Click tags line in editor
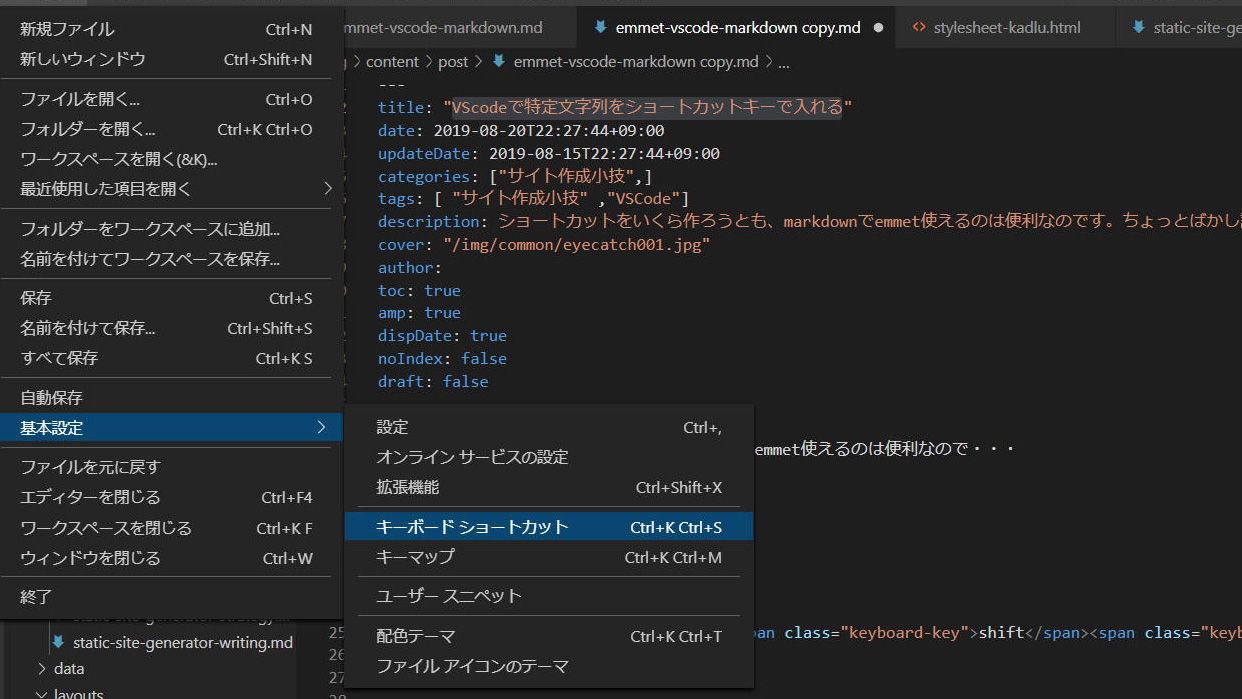 pos(534,199)
